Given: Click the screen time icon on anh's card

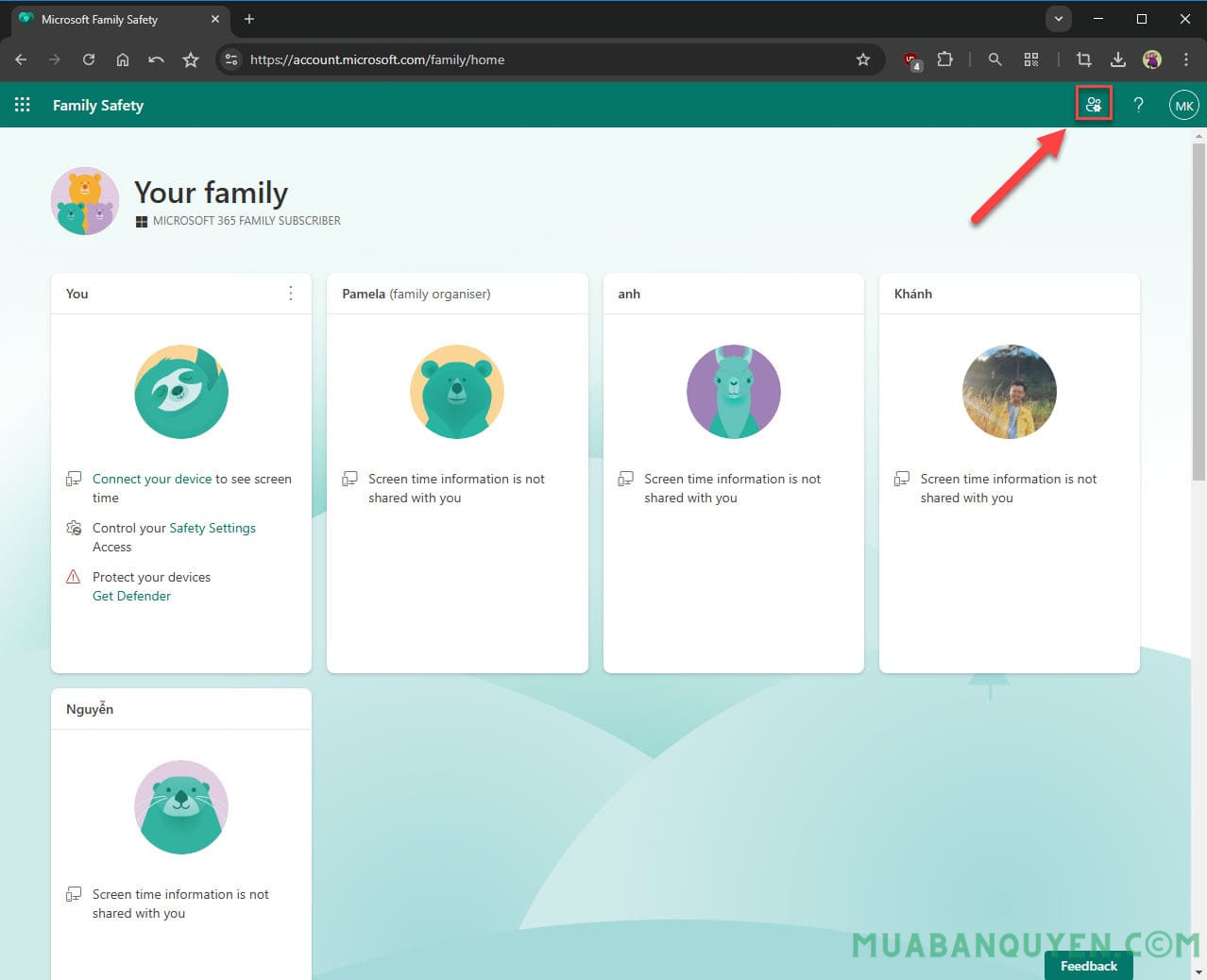Looking at the screenshot, I should tap(625, 480).
